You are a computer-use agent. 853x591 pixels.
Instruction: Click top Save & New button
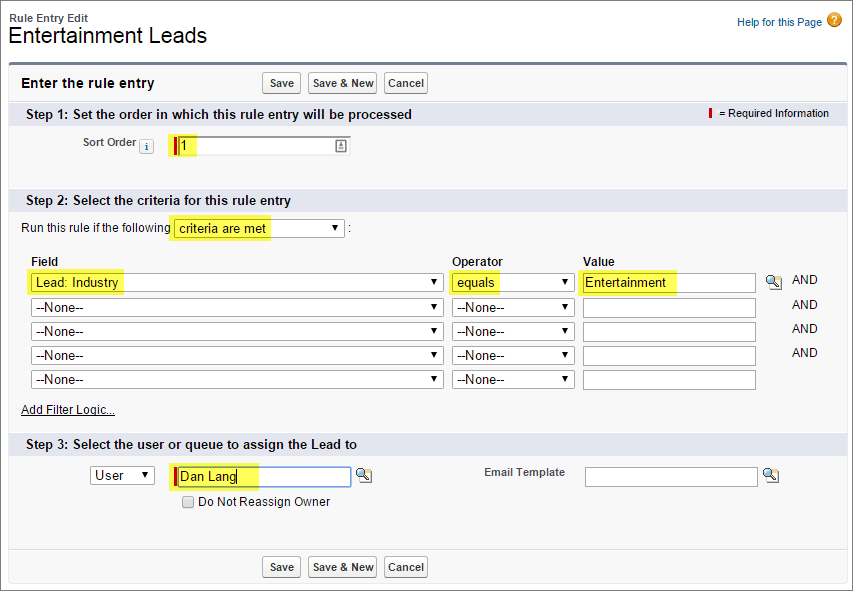[342, 83]
